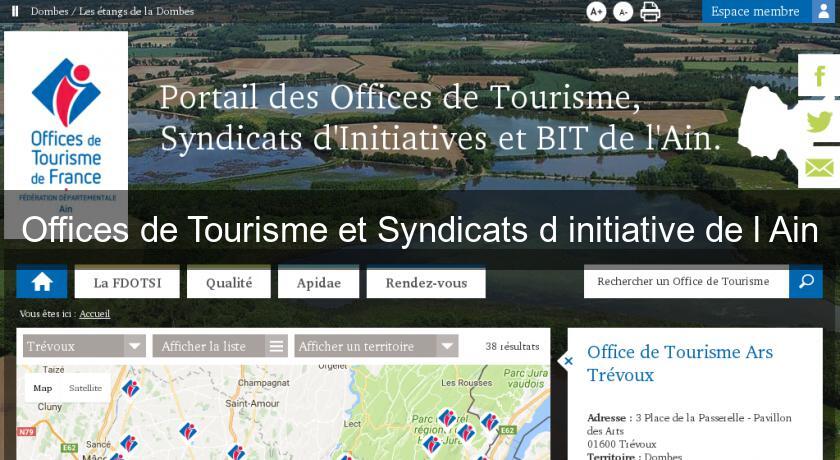Click the member user silhouette icon

pyautogui.click(x=825, y=11)
